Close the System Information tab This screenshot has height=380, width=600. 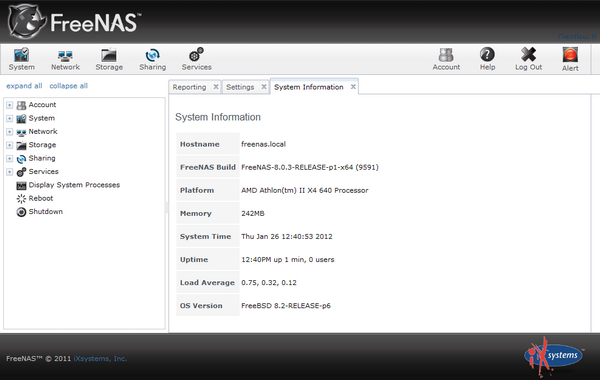point(353,87)
